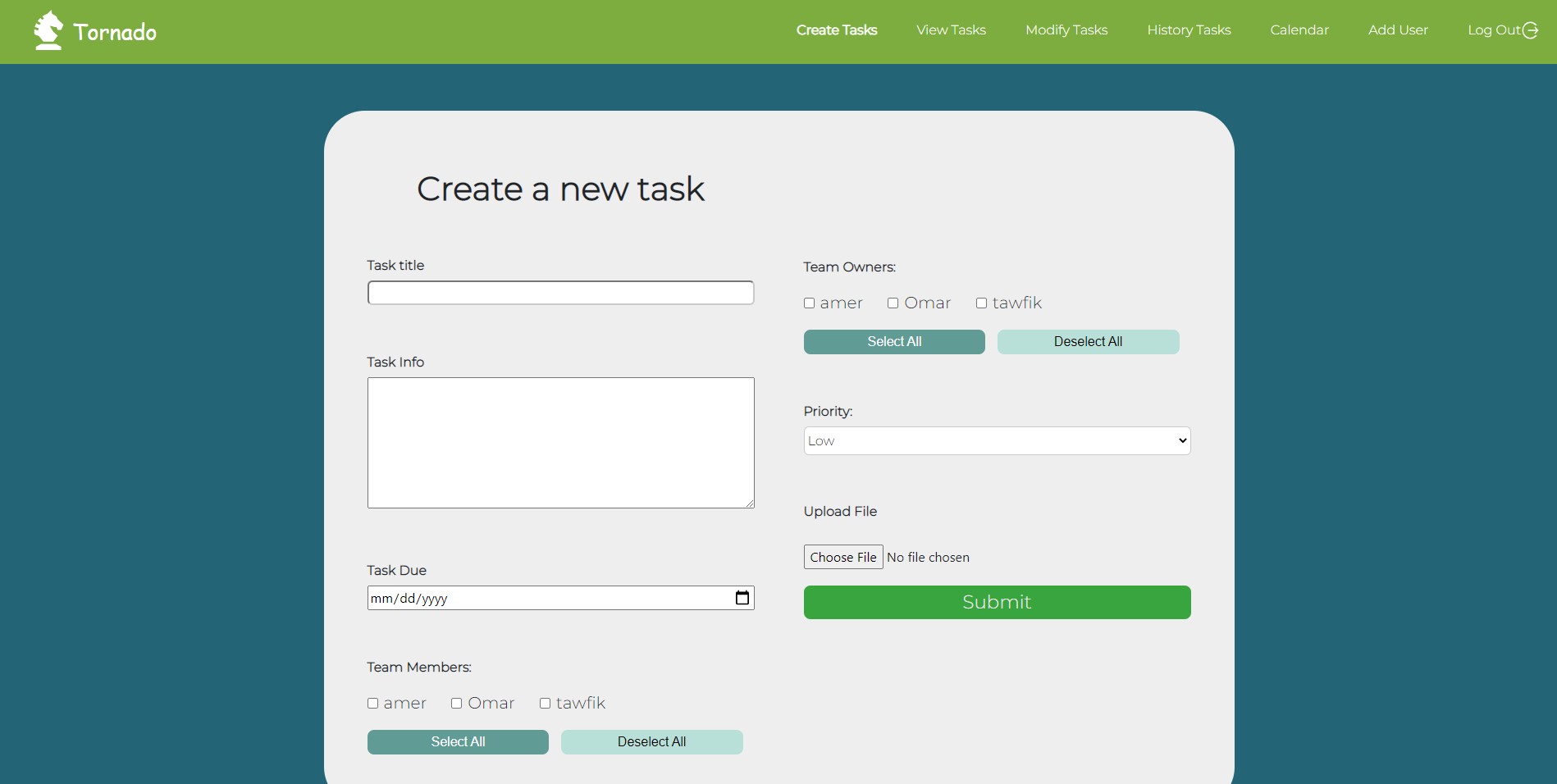Click the 'Team Owners:' label
This screenshot has height=784, width=1557.
(849, 267)
